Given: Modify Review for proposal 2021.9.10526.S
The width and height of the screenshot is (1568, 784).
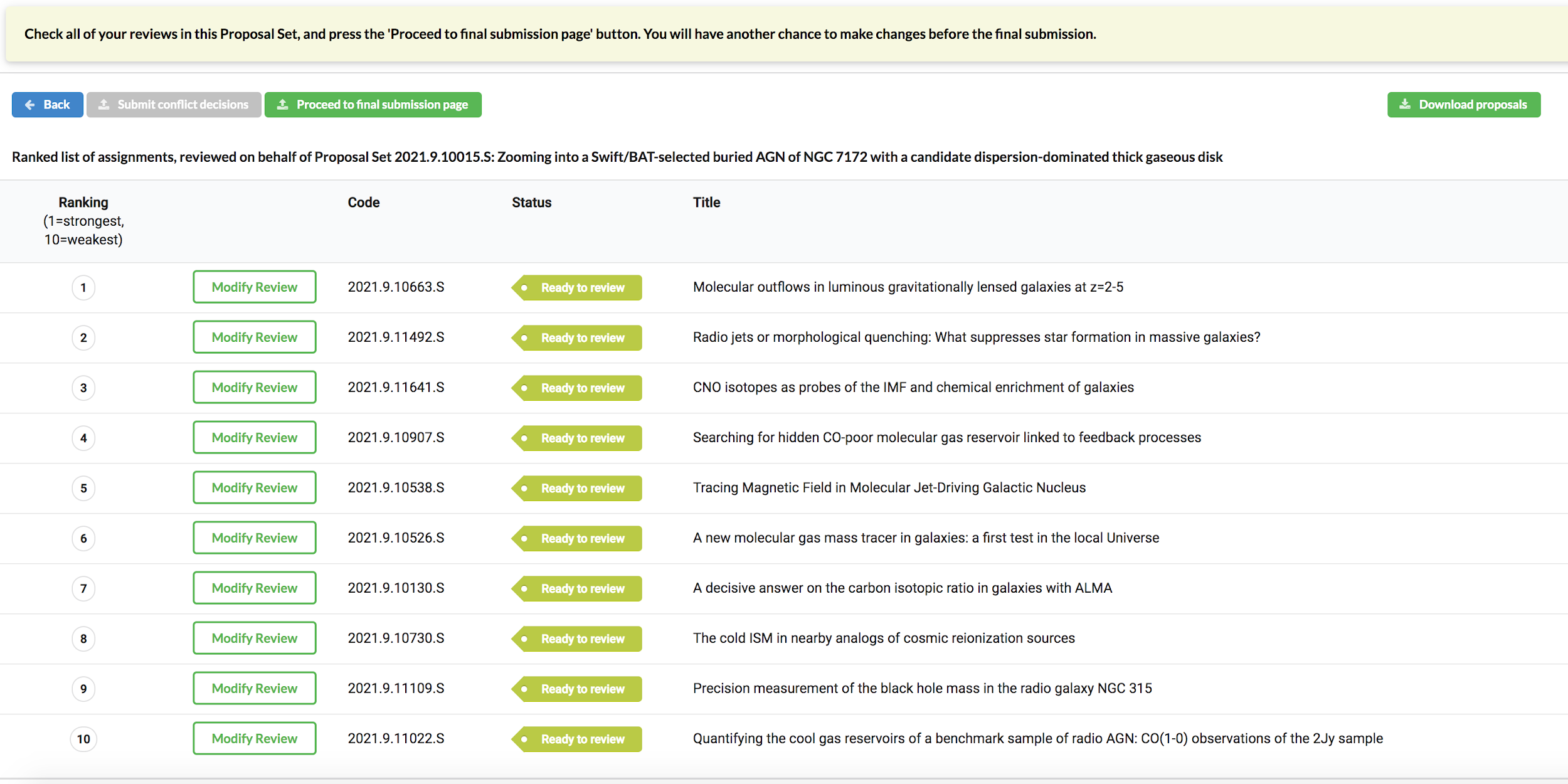Looking at the screenshot, I should tap(254, 538).
